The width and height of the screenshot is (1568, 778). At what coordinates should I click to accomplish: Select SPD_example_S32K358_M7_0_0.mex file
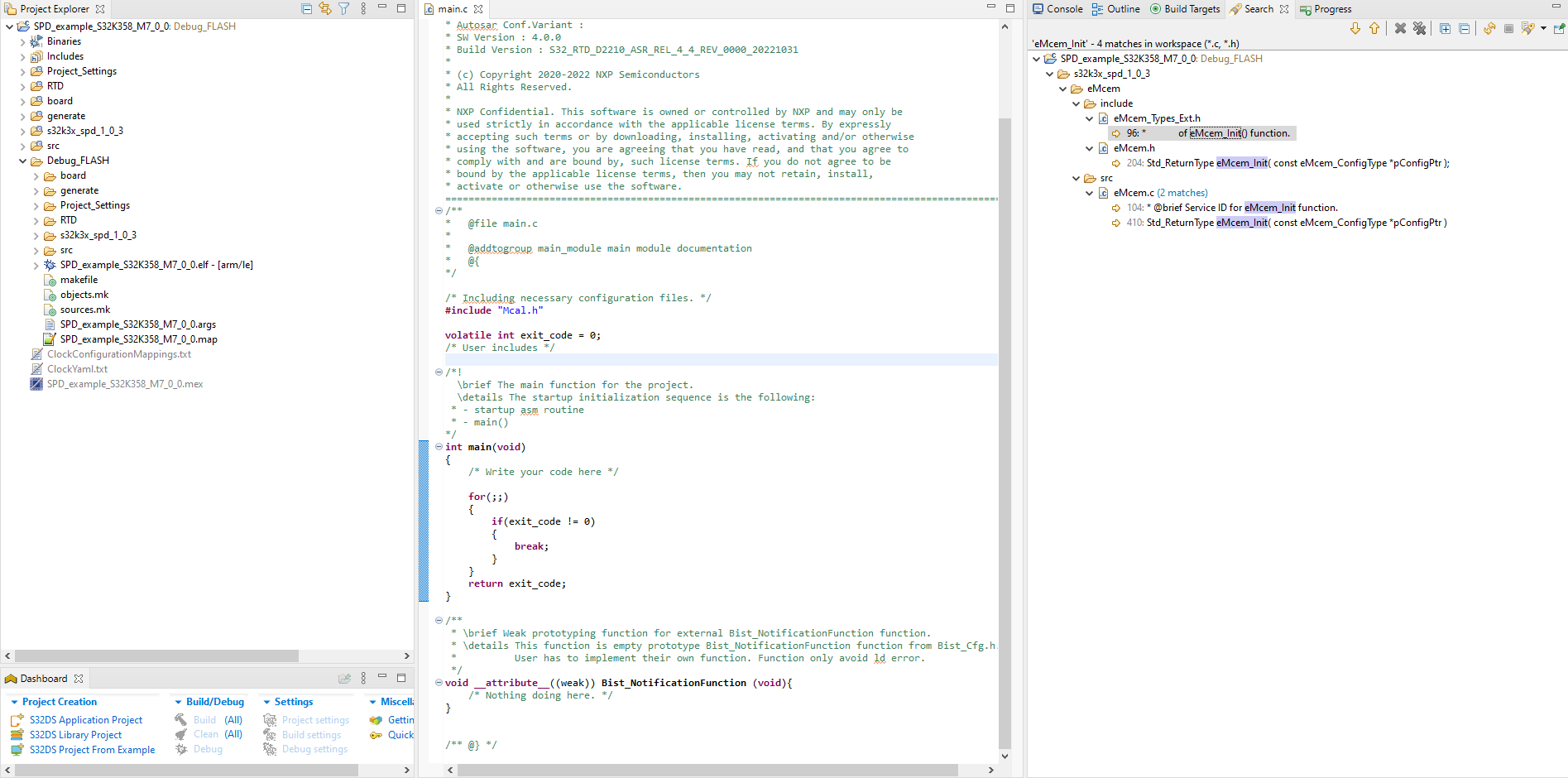coord(125,384)
